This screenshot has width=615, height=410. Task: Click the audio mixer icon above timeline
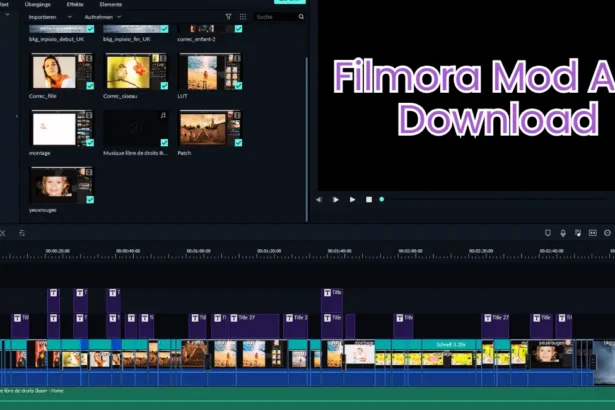(578, 233)
